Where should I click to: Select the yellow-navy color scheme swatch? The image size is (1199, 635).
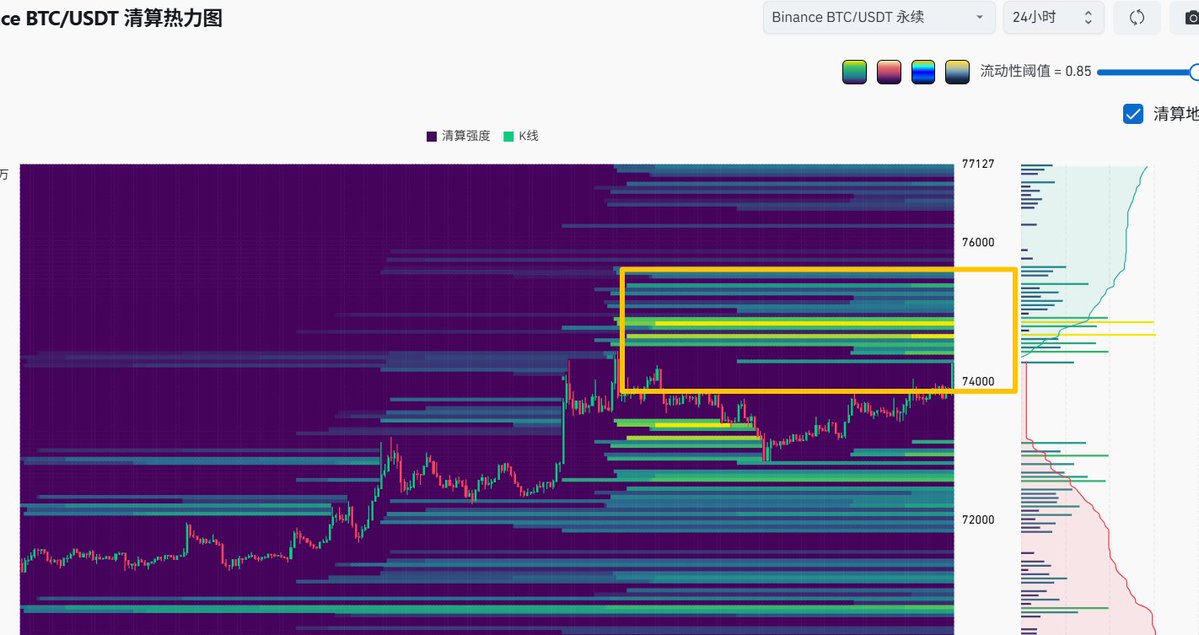tap(957, 72)
